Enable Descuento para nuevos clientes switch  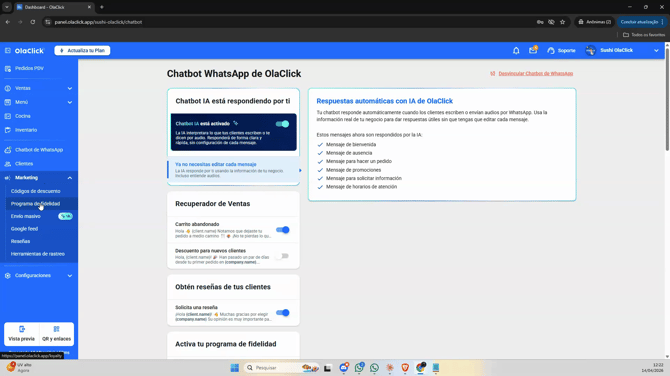pos(282,256)
